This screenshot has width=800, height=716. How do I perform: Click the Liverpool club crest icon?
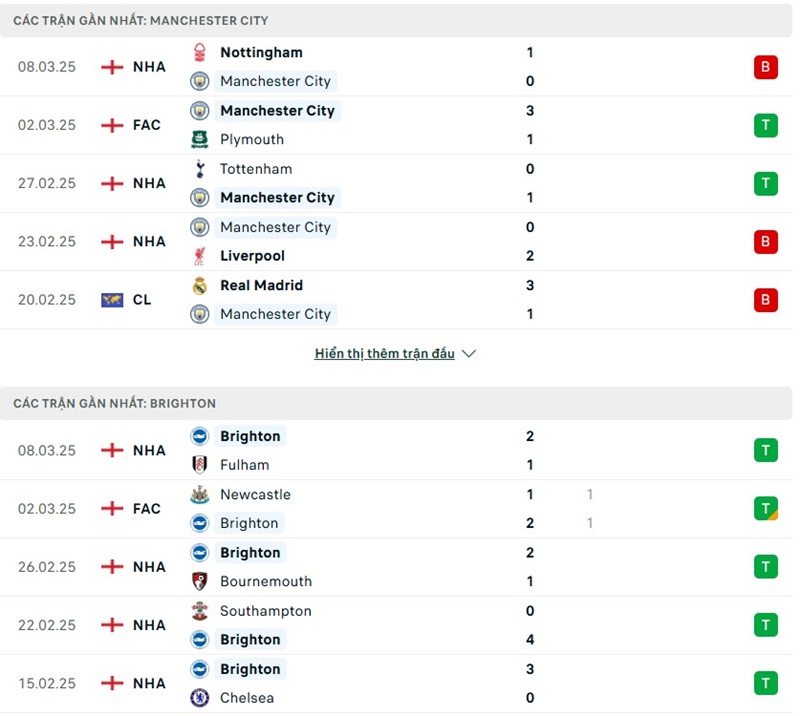coord(200,256)
